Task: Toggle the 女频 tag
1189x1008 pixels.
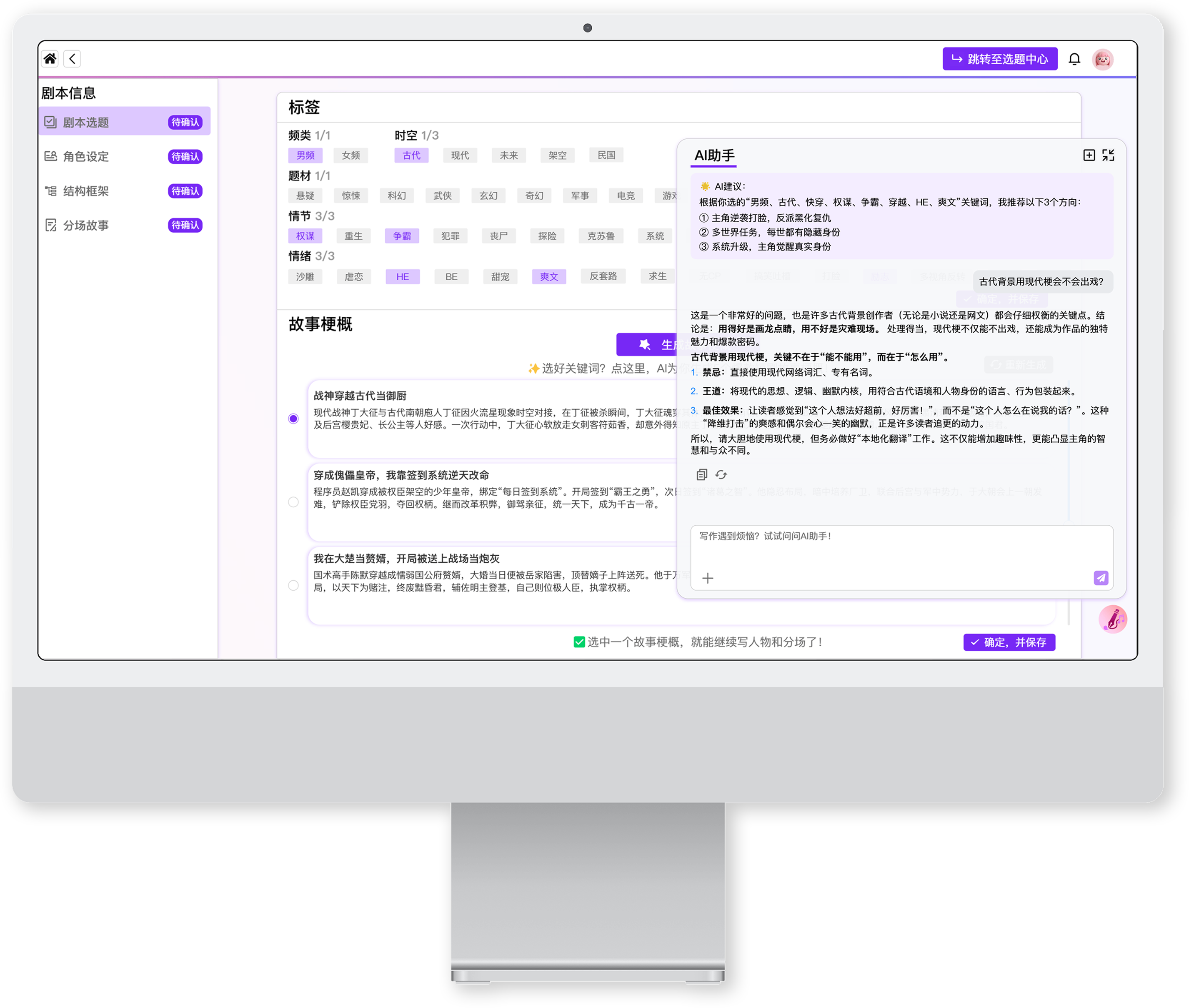Action: (x=351, y=155)
